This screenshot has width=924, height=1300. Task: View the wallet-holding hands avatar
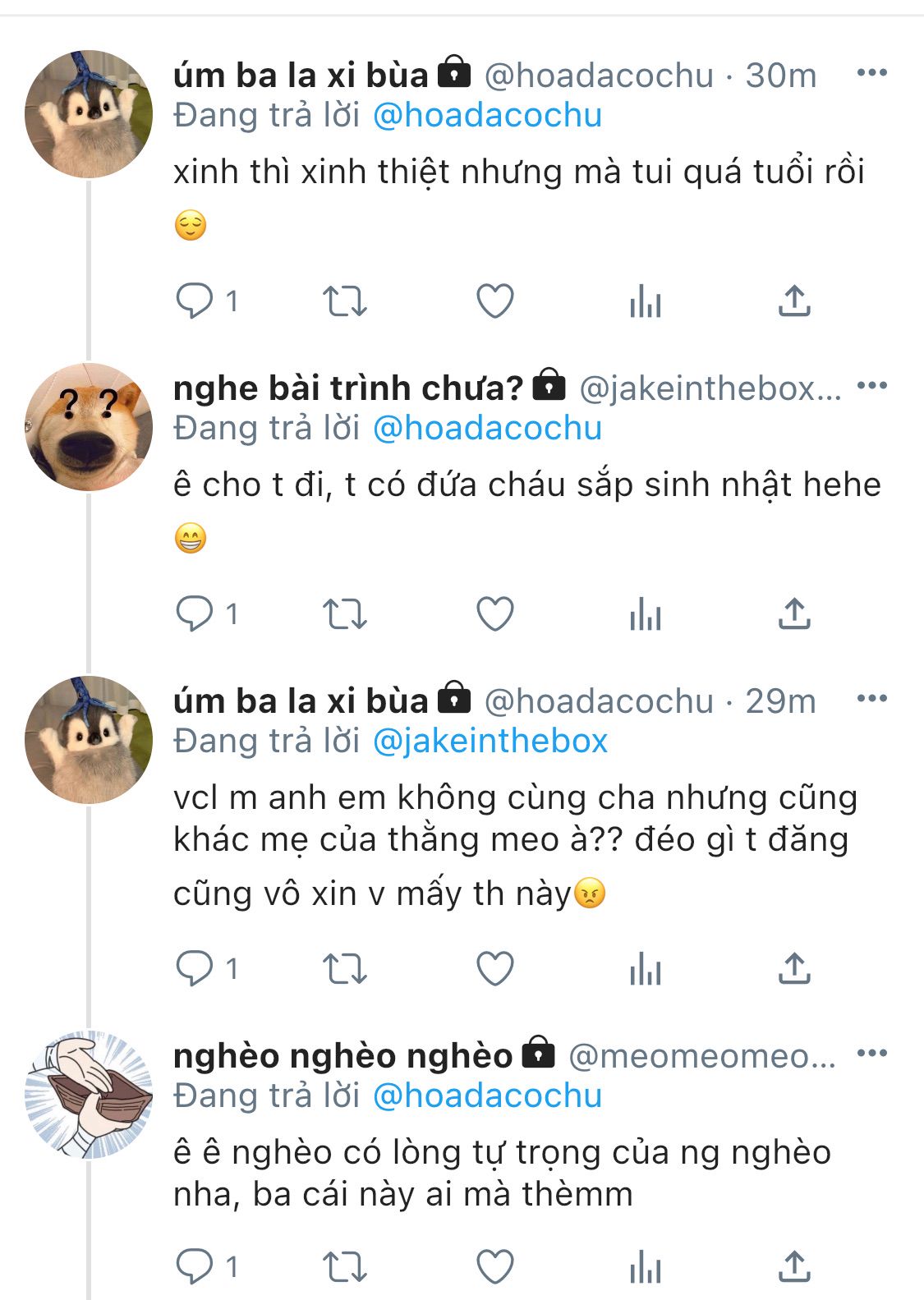pos(89,1095)
